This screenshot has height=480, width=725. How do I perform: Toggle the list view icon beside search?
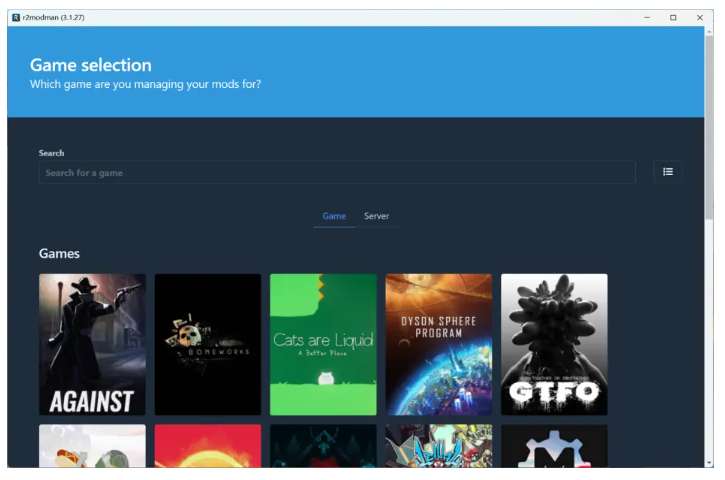point(668,172)
